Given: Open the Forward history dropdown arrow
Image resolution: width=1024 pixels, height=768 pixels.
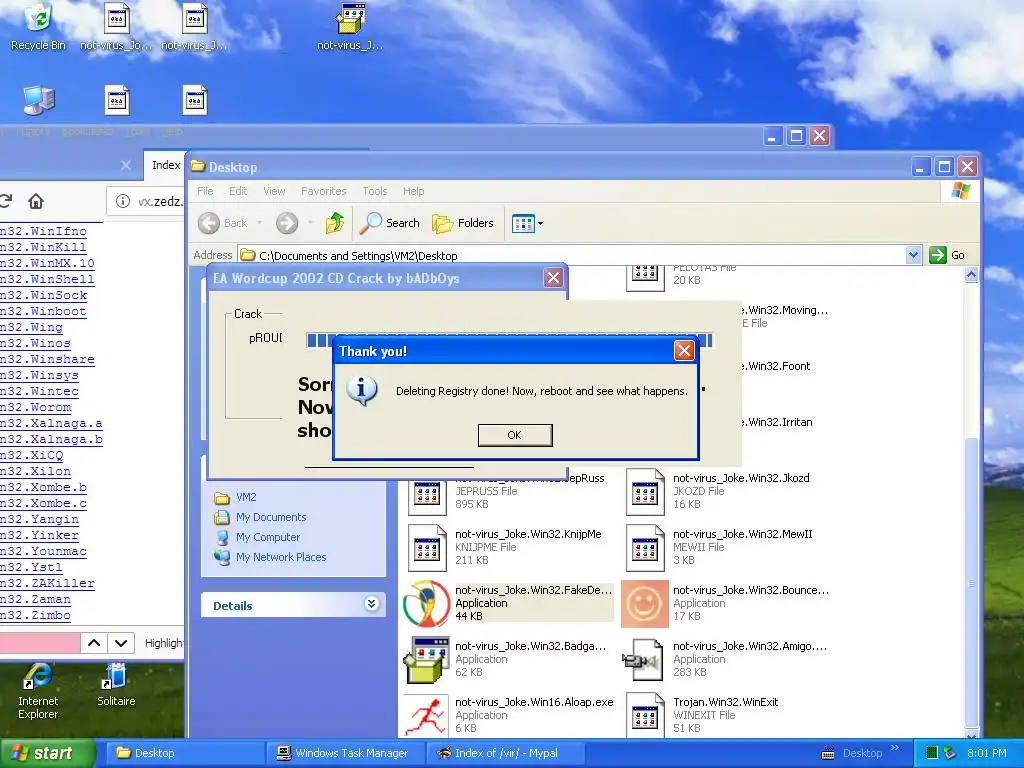Looking at the screenshot, I should pyautogui.click(x=310, y=223).
